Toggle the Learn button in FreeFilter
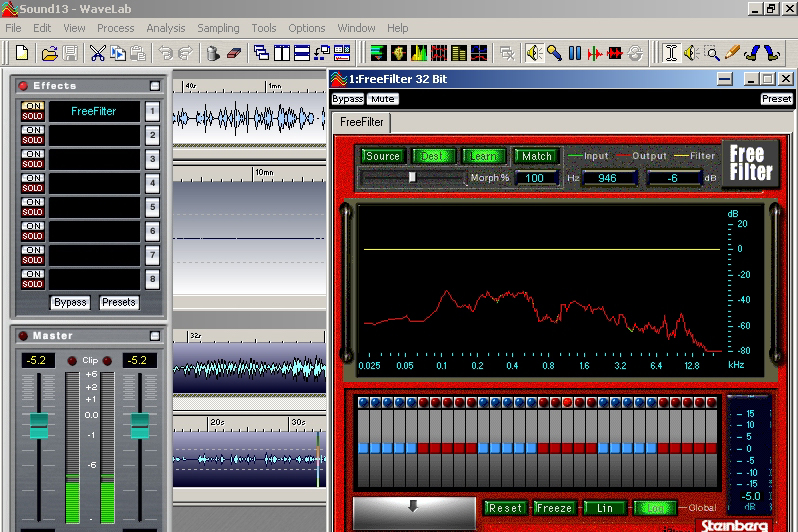798x532 pixels. (484, 156)
